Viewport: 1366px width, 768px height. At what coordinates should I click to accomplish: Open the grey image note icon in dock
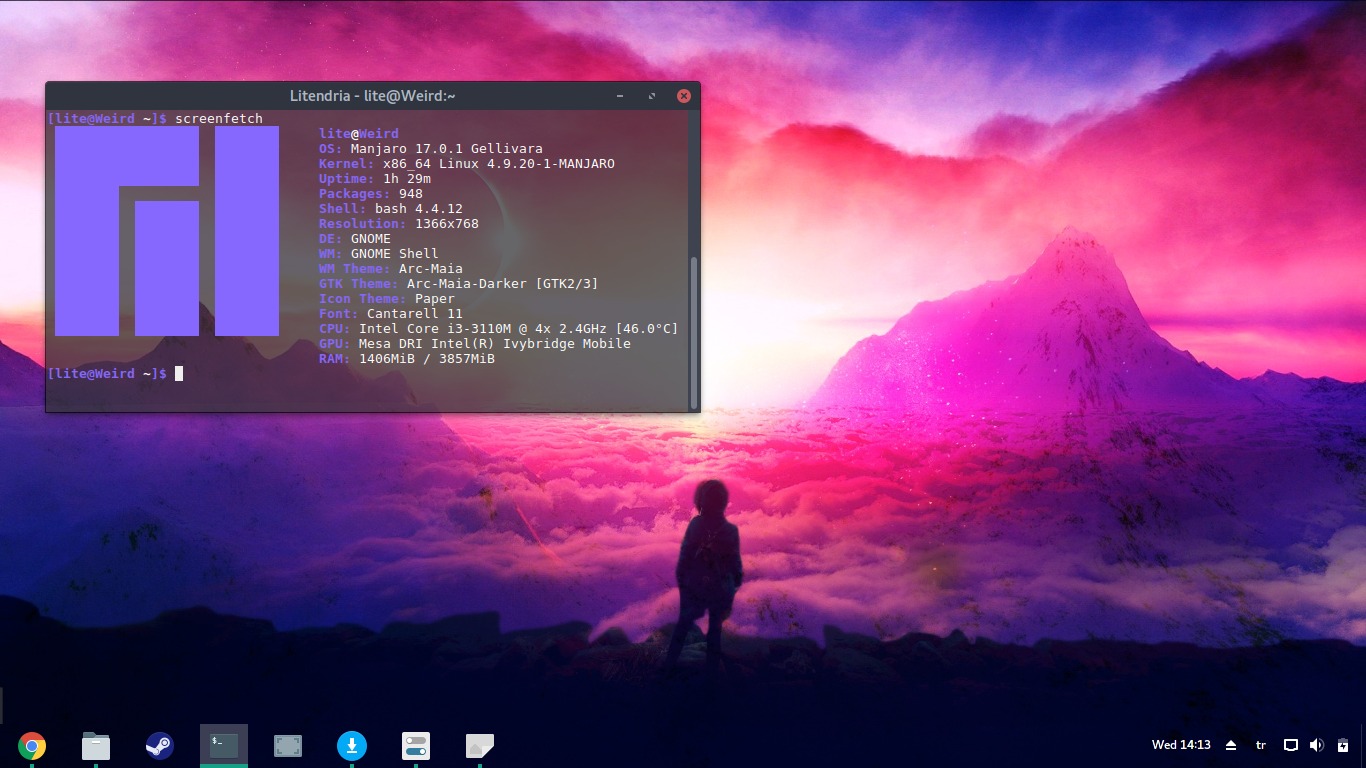(x=480, y=746)
